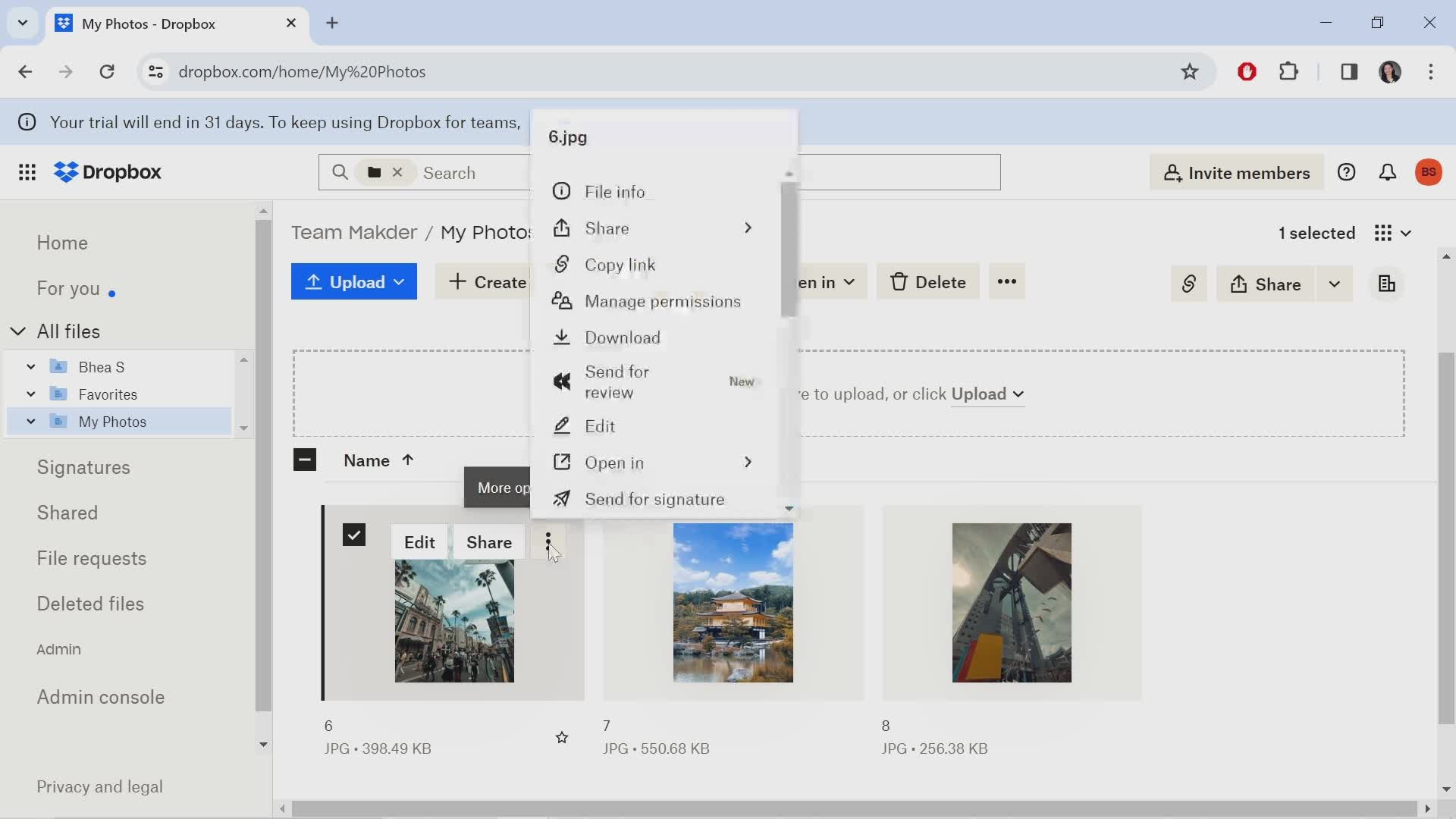Open the Admin console
1456x819 pixels.
101,698
